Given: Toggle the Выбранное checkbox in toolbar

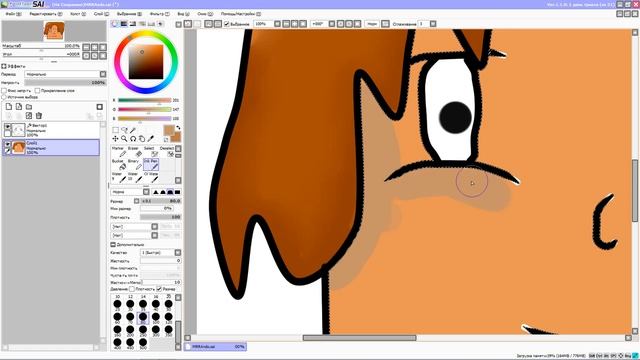Looking at the screenshot, I should click(227, 24).
